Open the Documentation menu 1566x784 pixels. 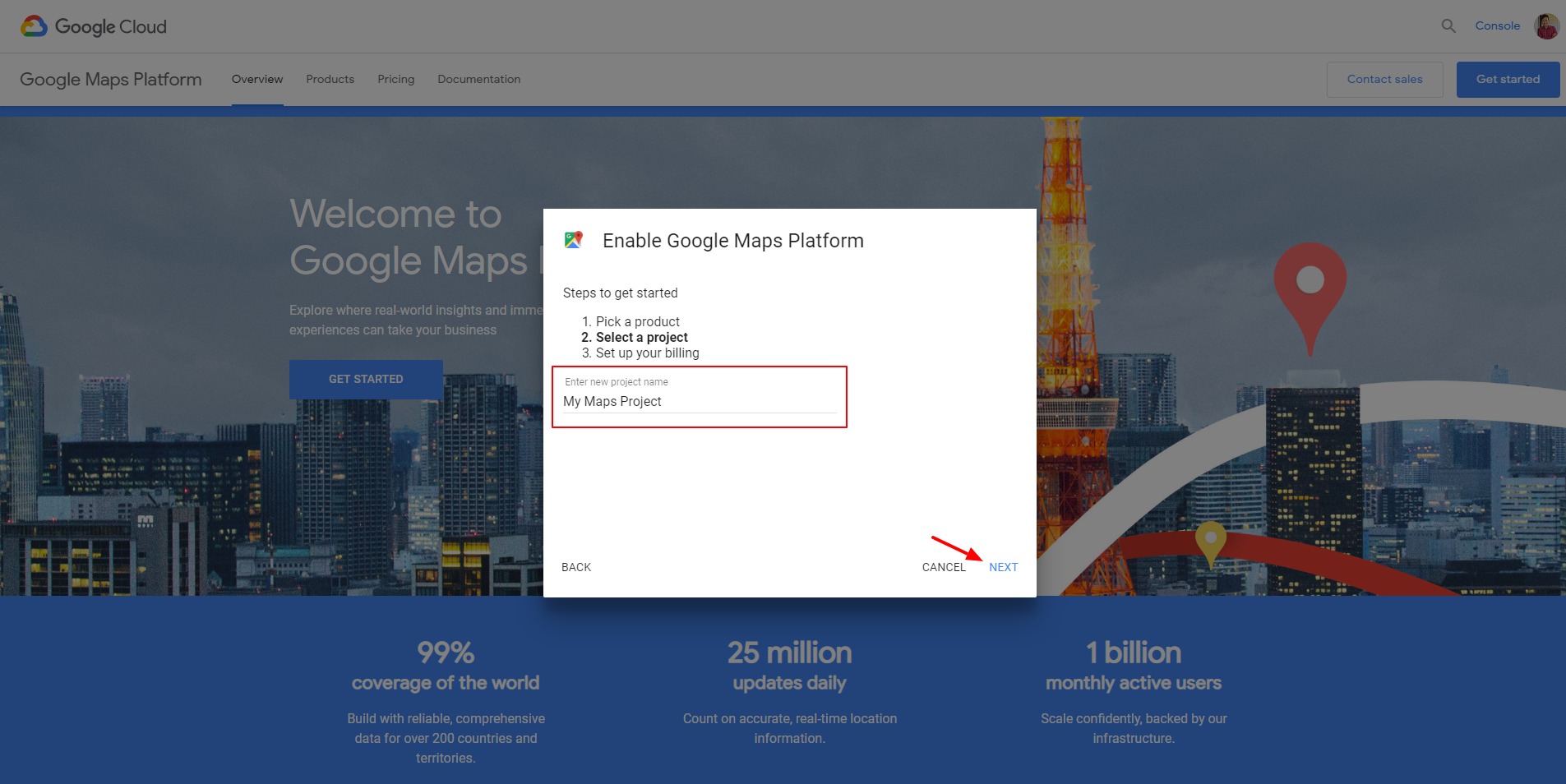478,80
